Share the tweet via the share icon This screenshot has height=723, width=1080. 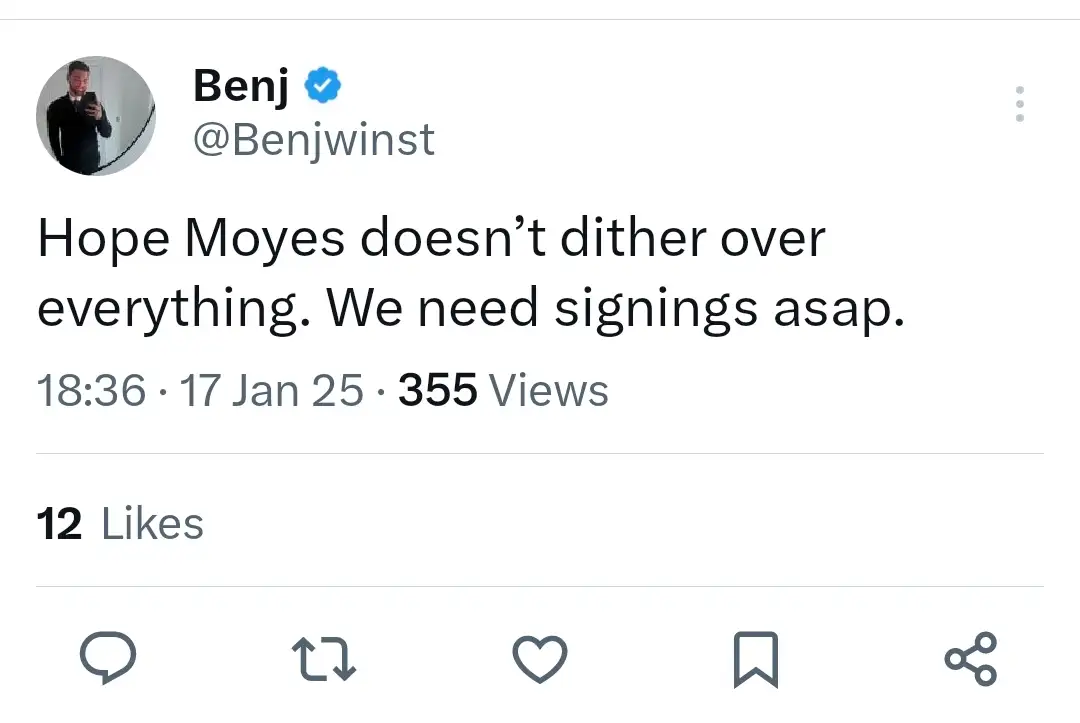click(x=971, y=659)
